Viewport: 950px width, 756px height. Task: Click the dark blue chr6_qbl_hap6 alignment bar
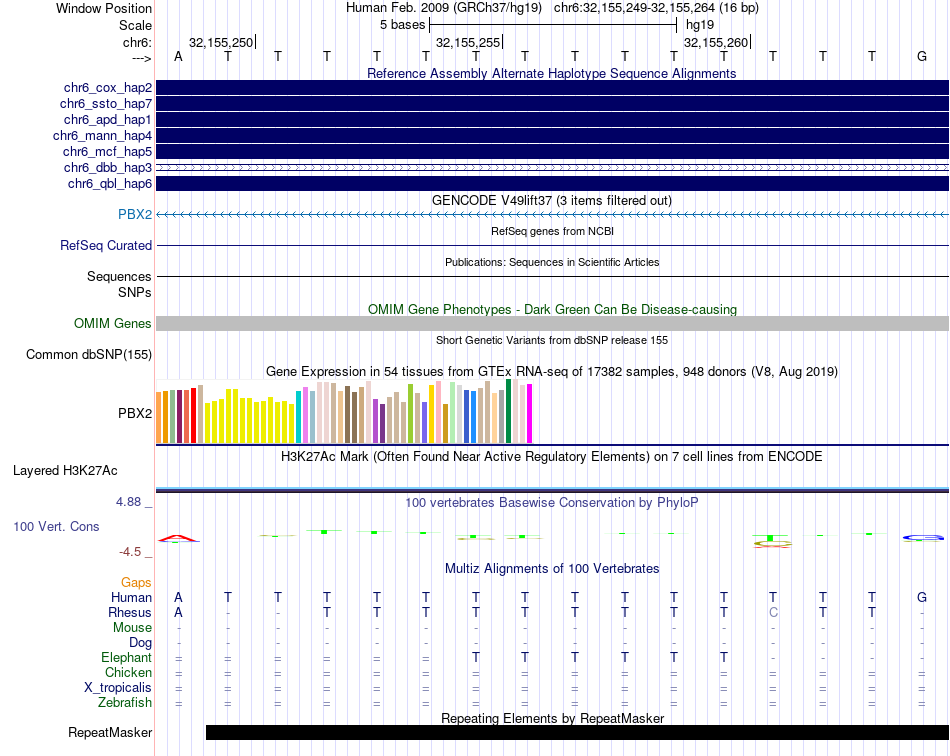click(552, 184)
